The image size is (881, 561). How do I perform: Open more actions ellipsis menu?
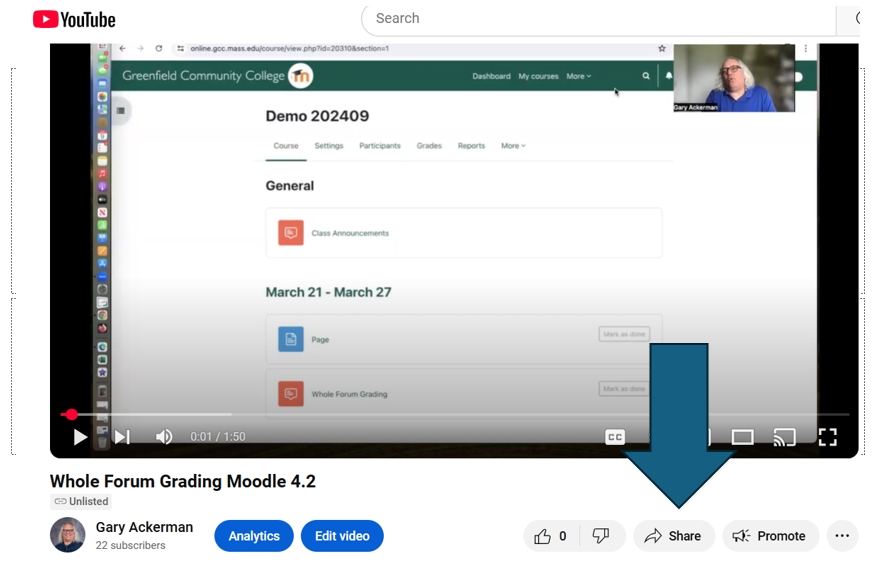(x=842, y=536)
